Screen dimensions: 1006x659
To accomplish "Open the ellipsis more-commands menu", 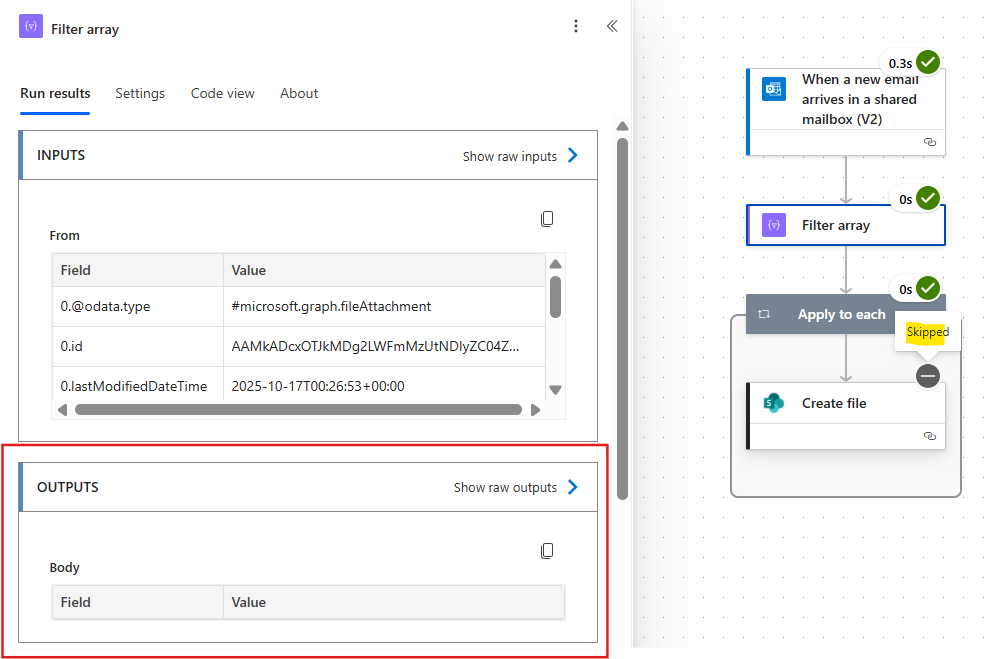I will tap(576, 26).
